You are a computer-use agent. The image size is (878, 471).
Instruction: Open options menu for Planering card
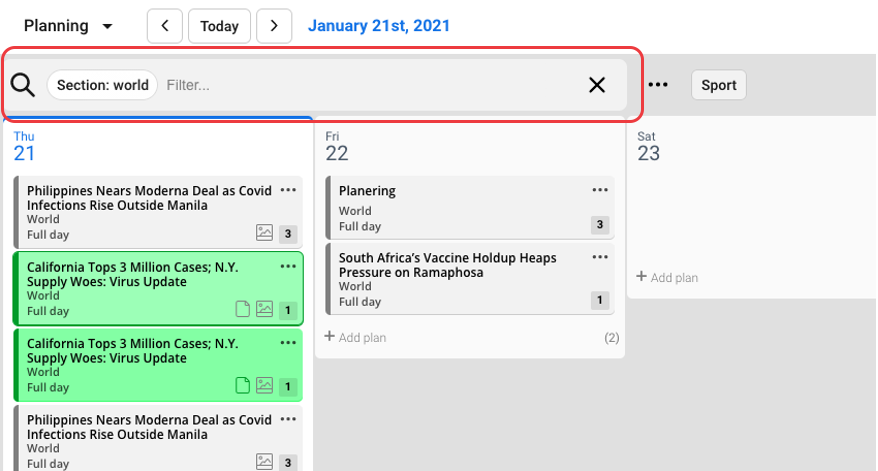pyautogui.click(x=600, y=190)
